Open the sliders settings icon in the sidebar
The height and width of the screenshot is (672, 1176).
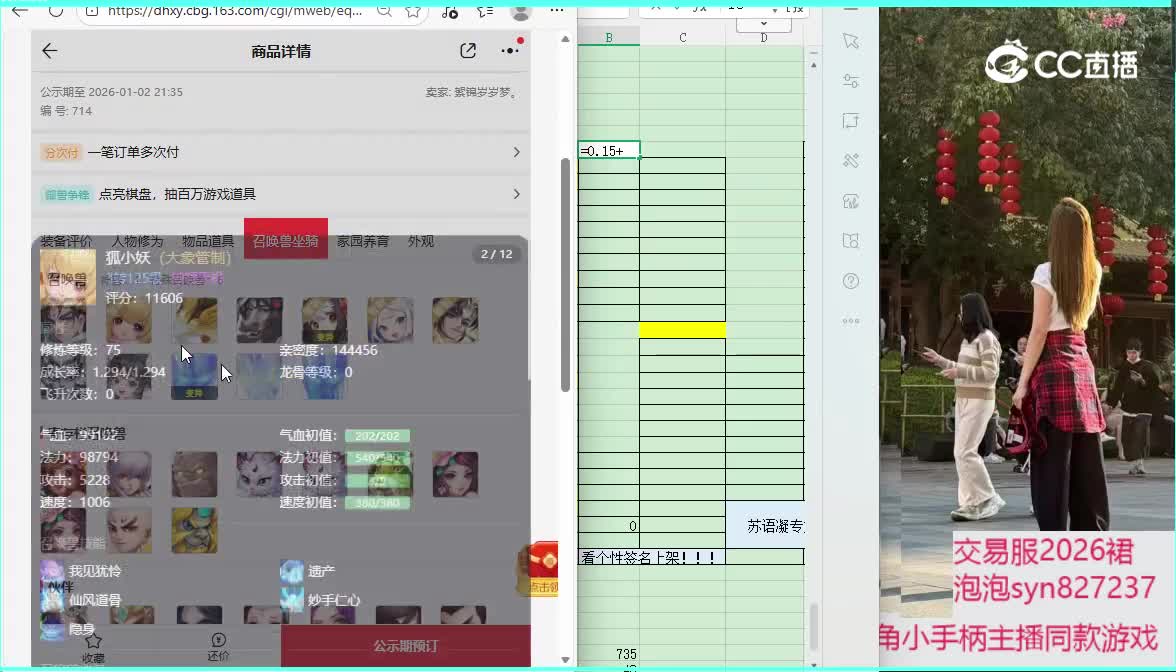point(851,81)
